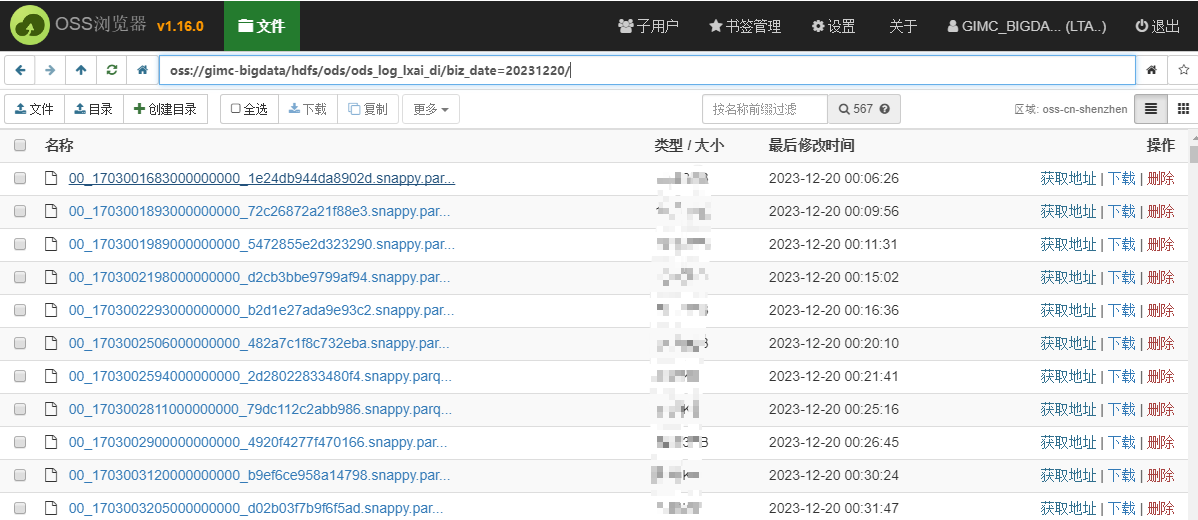Click file icon of 72c26872a21f88e3 file
Viewport: 1198px width, 520px height.
coord(51,212)
